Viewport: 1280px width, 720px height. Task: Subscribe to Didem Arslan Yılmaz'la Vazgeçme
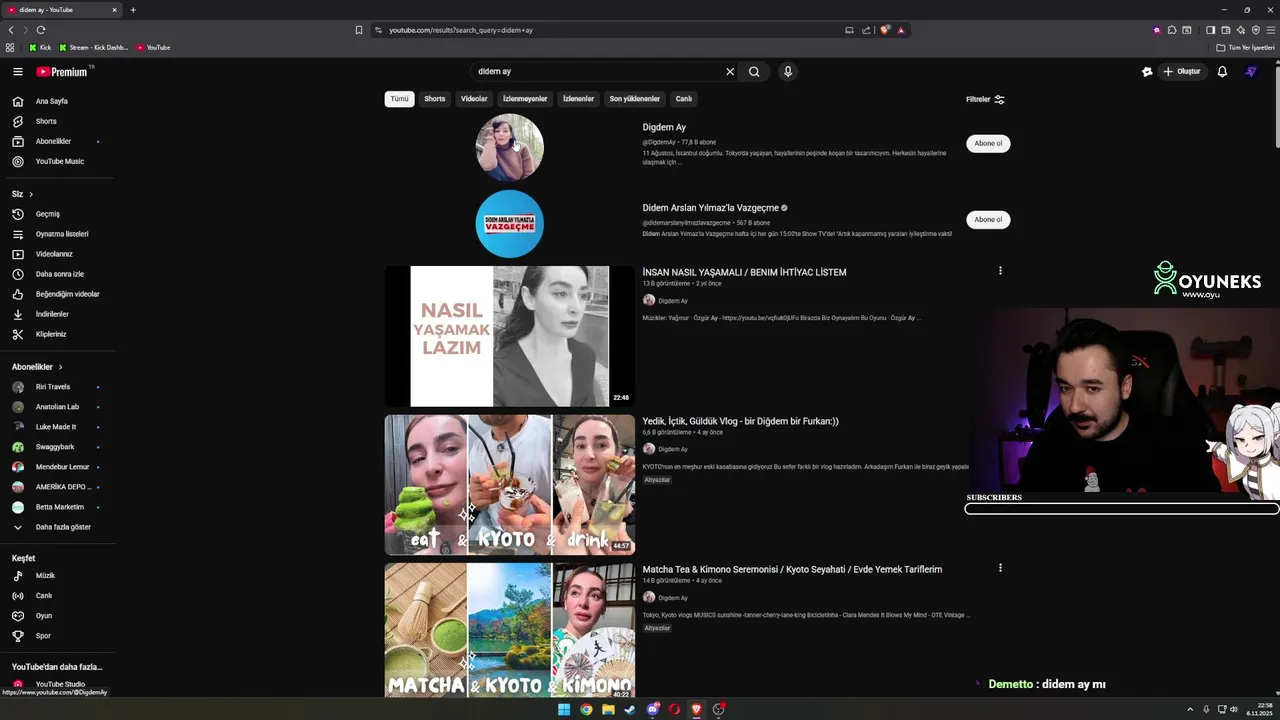[988, 219]
